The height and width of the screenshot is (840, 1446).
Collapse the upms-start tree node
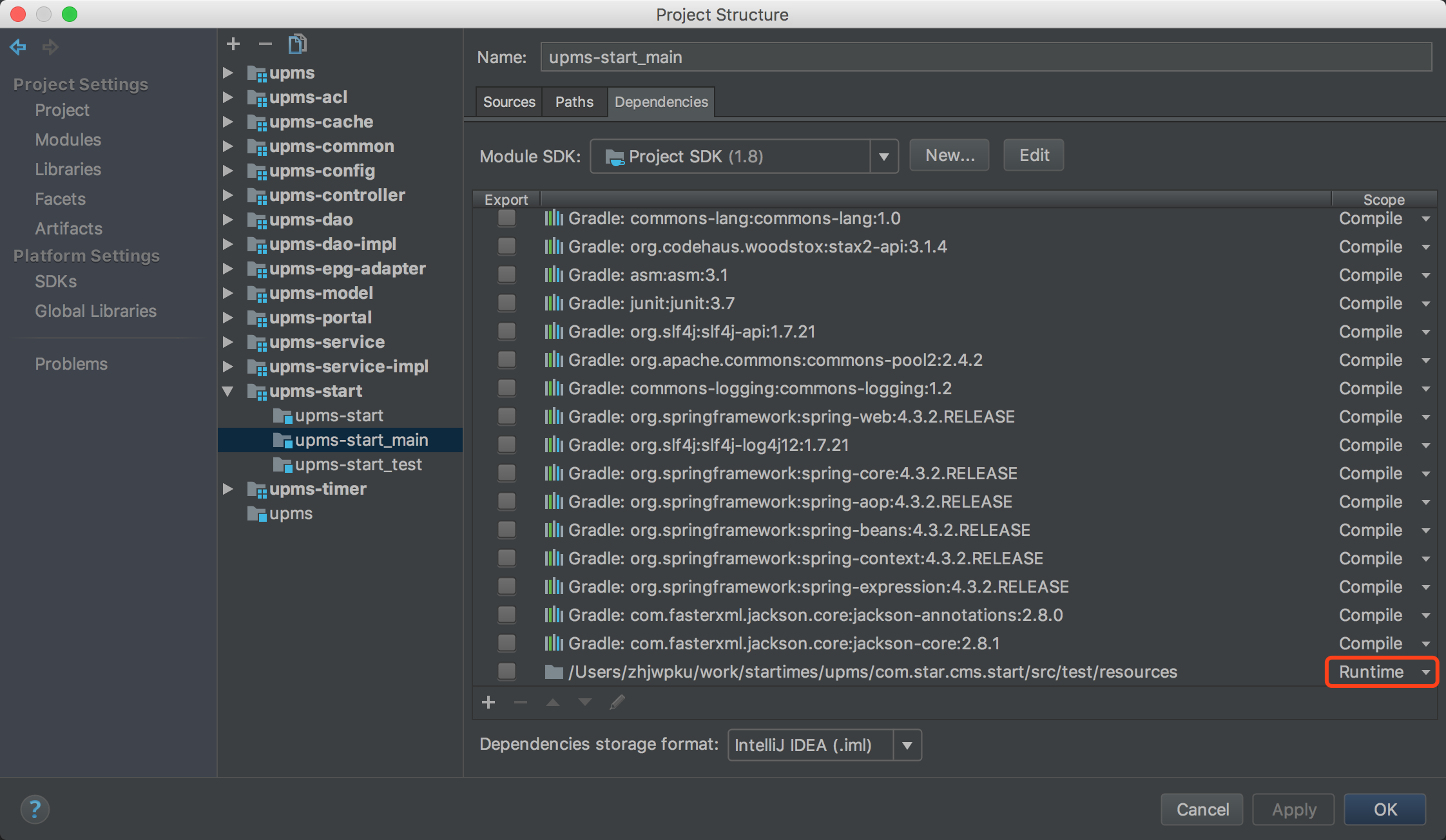tap(229, 391)
